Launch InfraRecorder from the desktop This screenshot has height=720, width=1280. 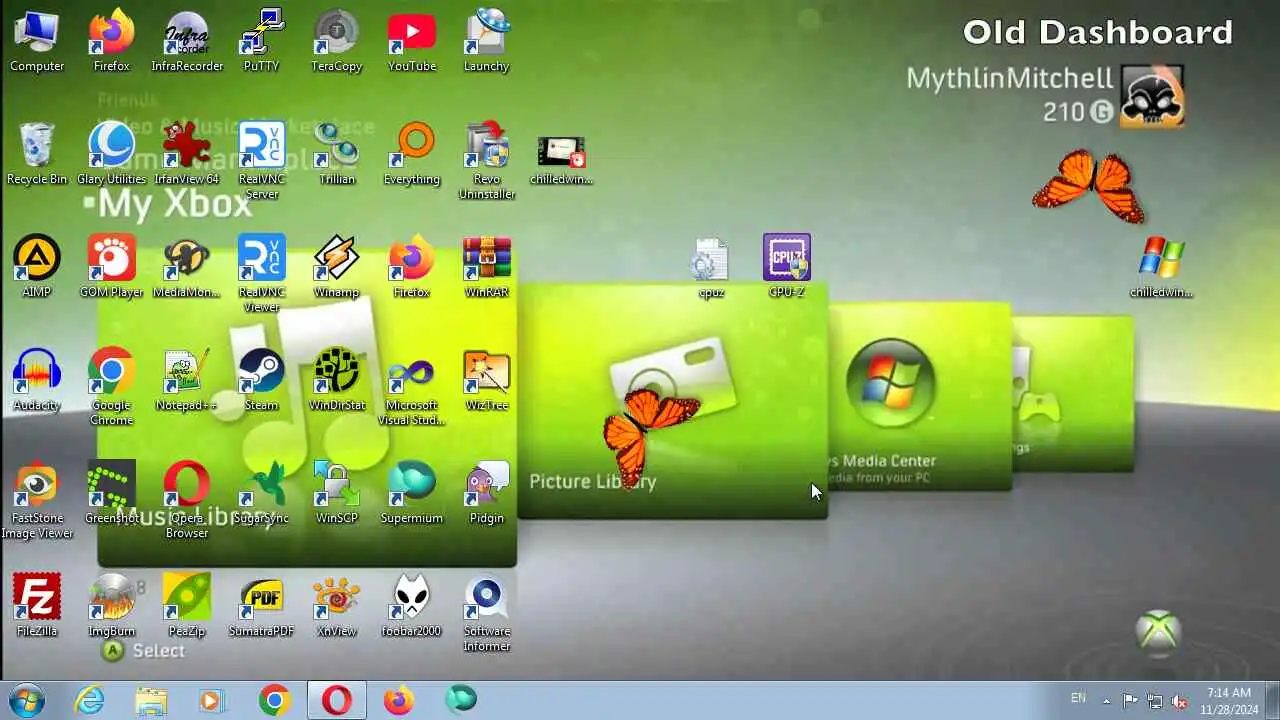187,41
